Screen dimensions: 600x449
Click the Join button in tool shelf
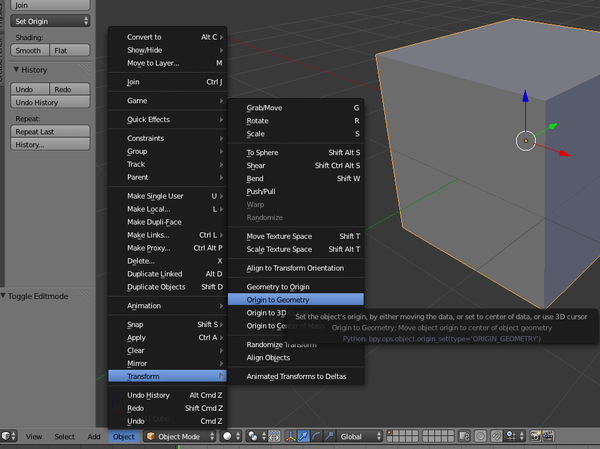point(50,5)
